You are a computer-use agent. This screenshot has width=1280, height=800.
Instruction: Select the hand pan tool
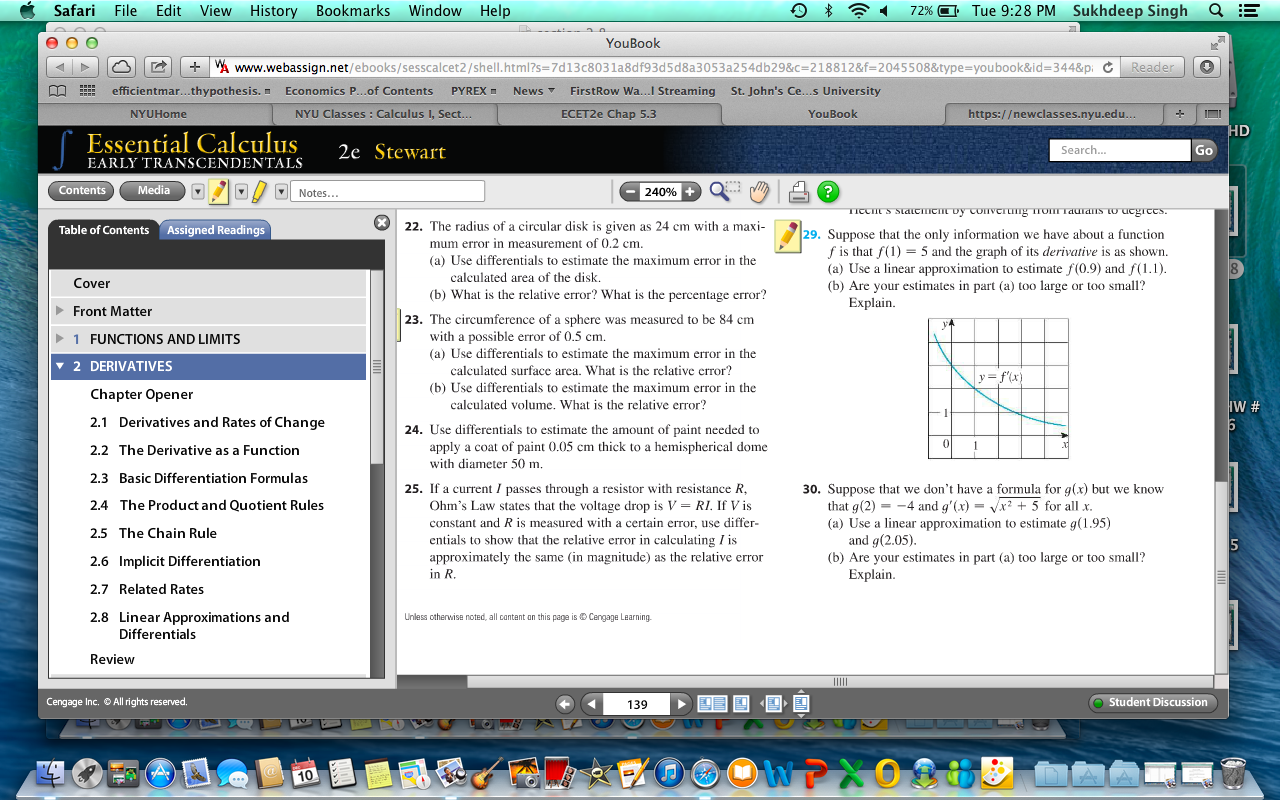click(760, 191)
